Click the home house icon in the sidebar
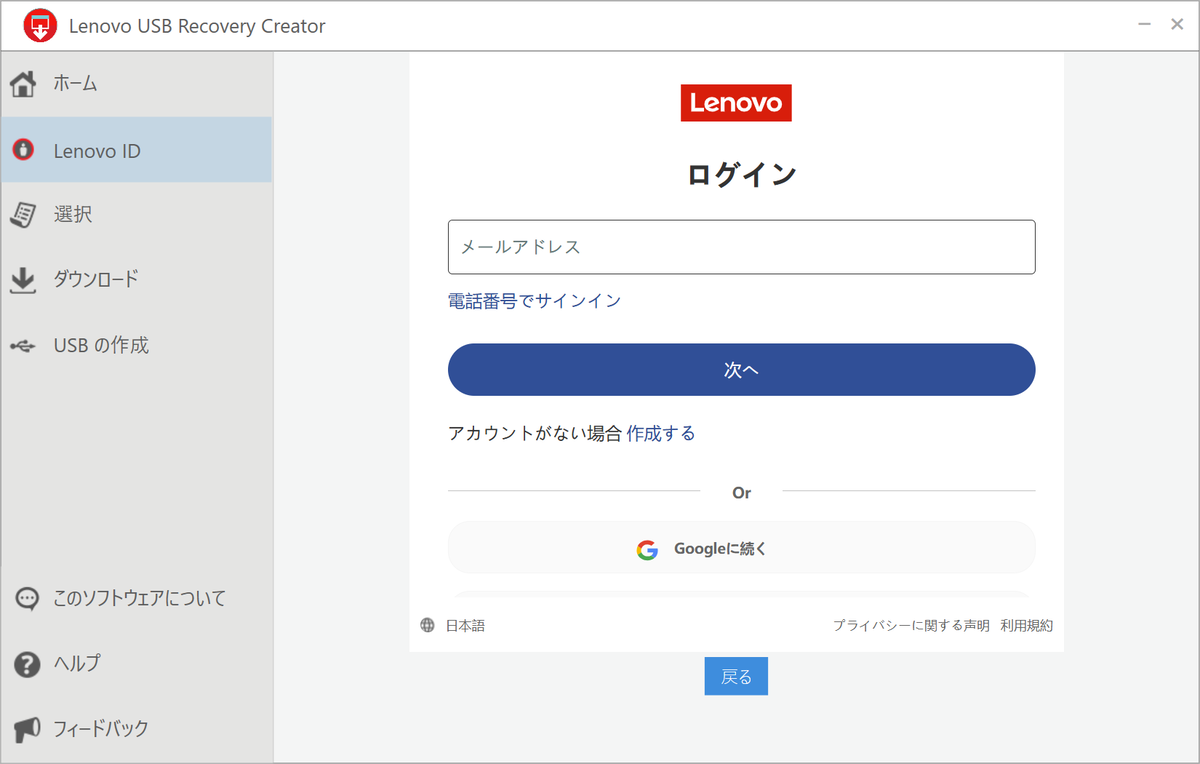The width and height of the screenshot is (1200, 764). coord(23,84)
